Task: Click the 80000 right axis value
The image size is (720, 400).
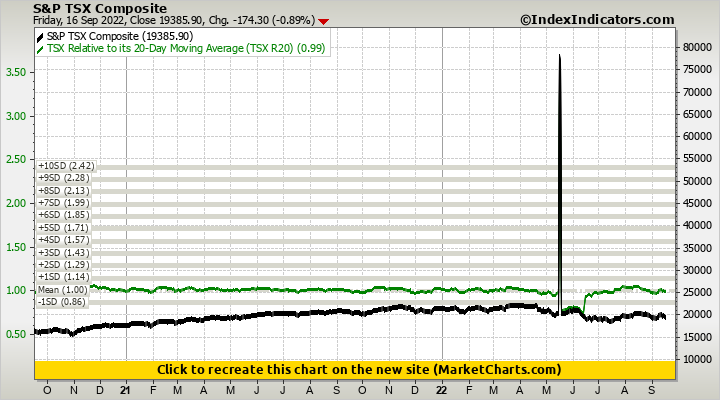Action: tap(697, 47)
